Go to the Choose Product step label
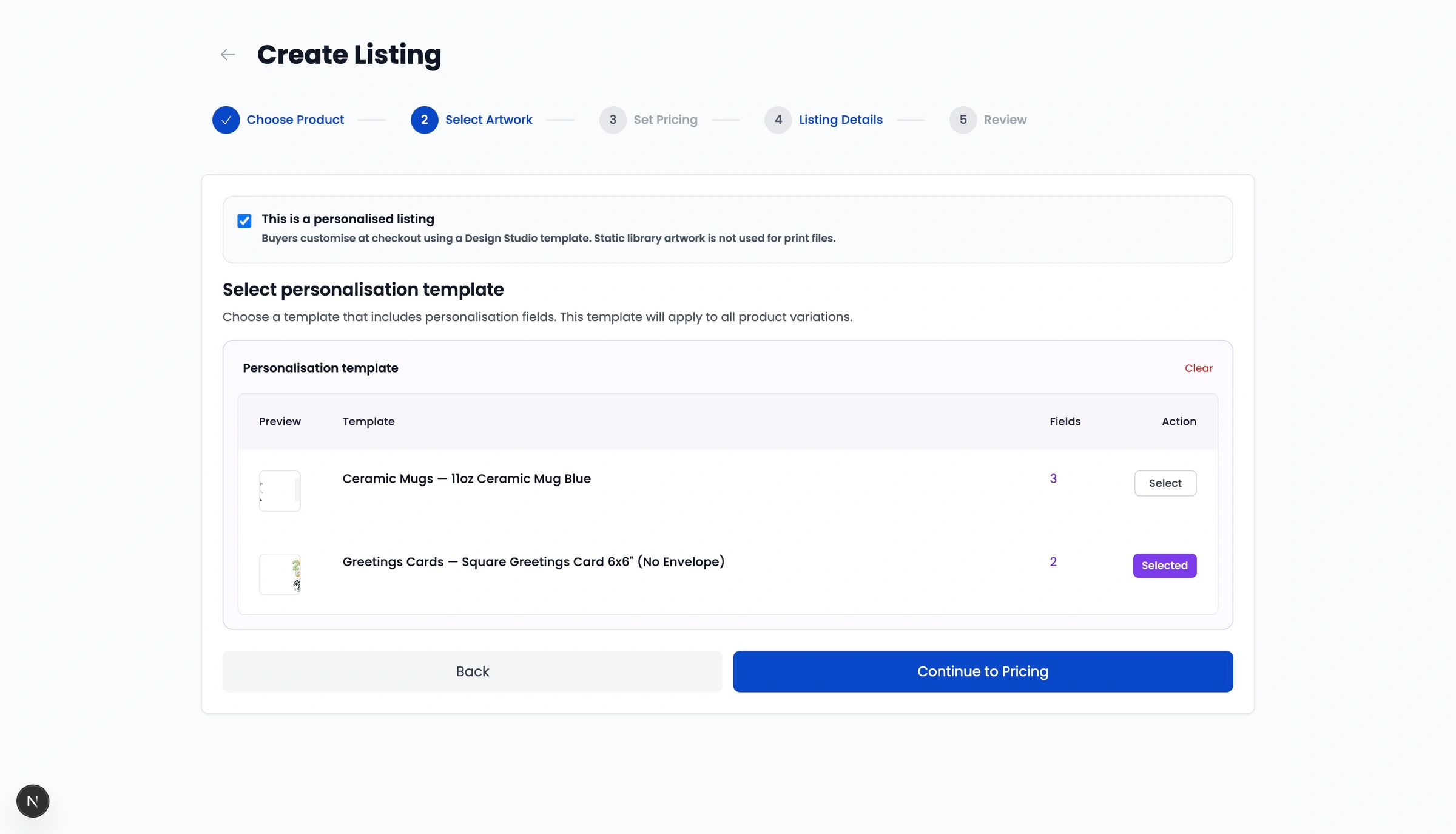Screen dimensions: 1456x834 tap(295, 120)
